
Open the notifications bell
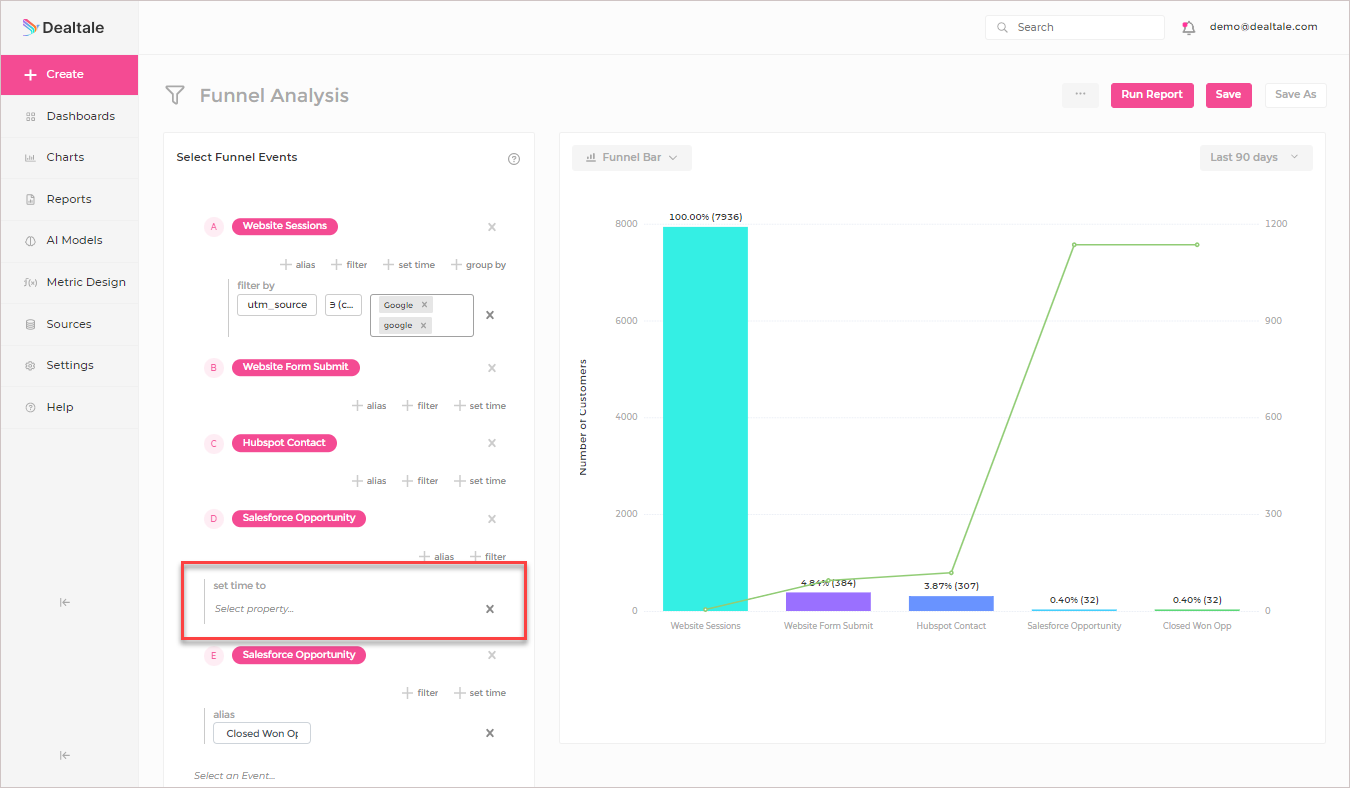pos(1188,28)
